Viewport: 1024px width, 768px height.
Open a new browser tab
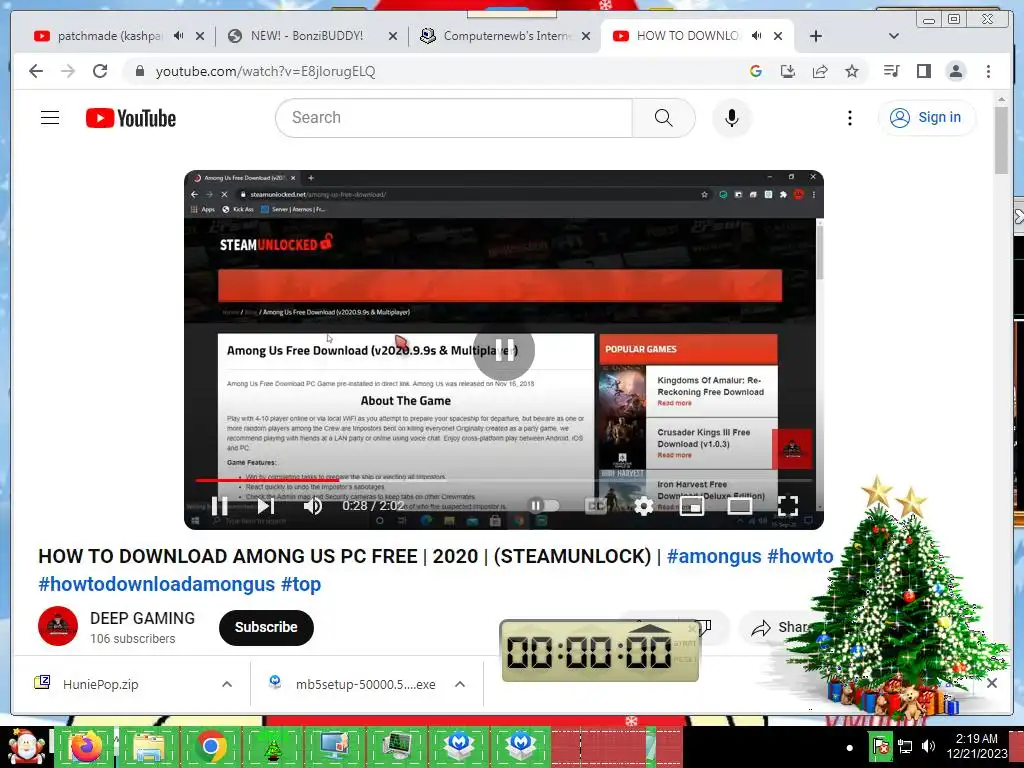(816, 36)
